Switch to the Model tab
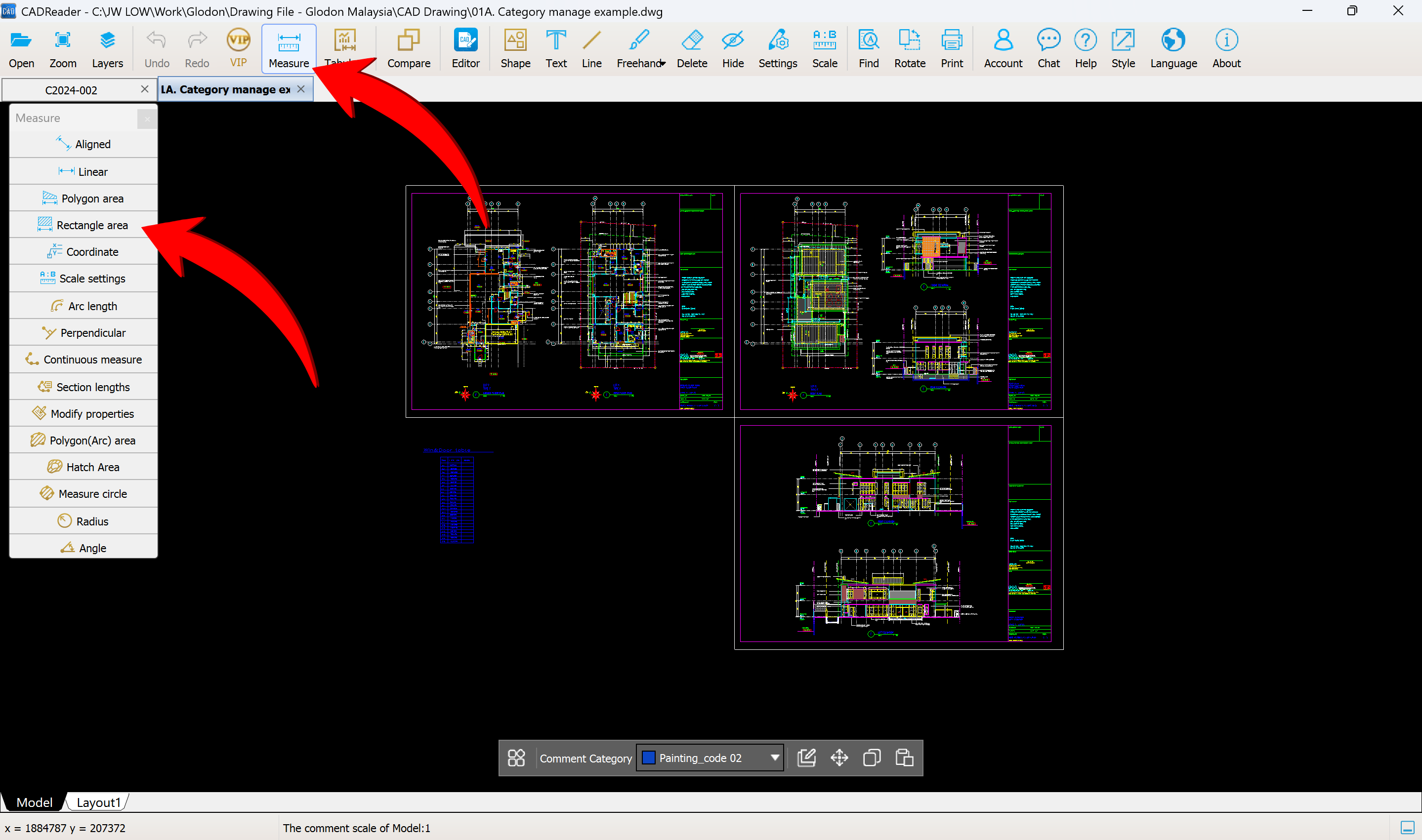The height and width of the screenshot is (840, 1422). click(x=34, y=802)
